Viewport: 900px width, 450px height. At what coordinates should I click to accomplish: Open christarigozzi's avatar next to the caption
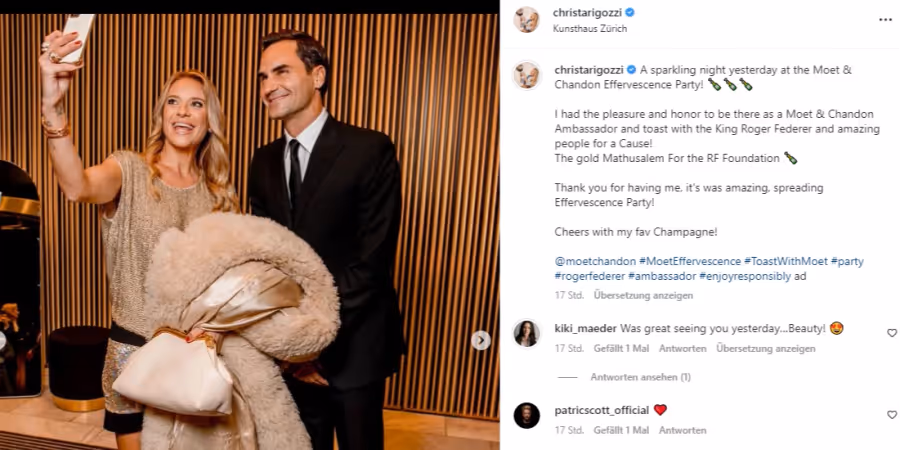point(526,75)
